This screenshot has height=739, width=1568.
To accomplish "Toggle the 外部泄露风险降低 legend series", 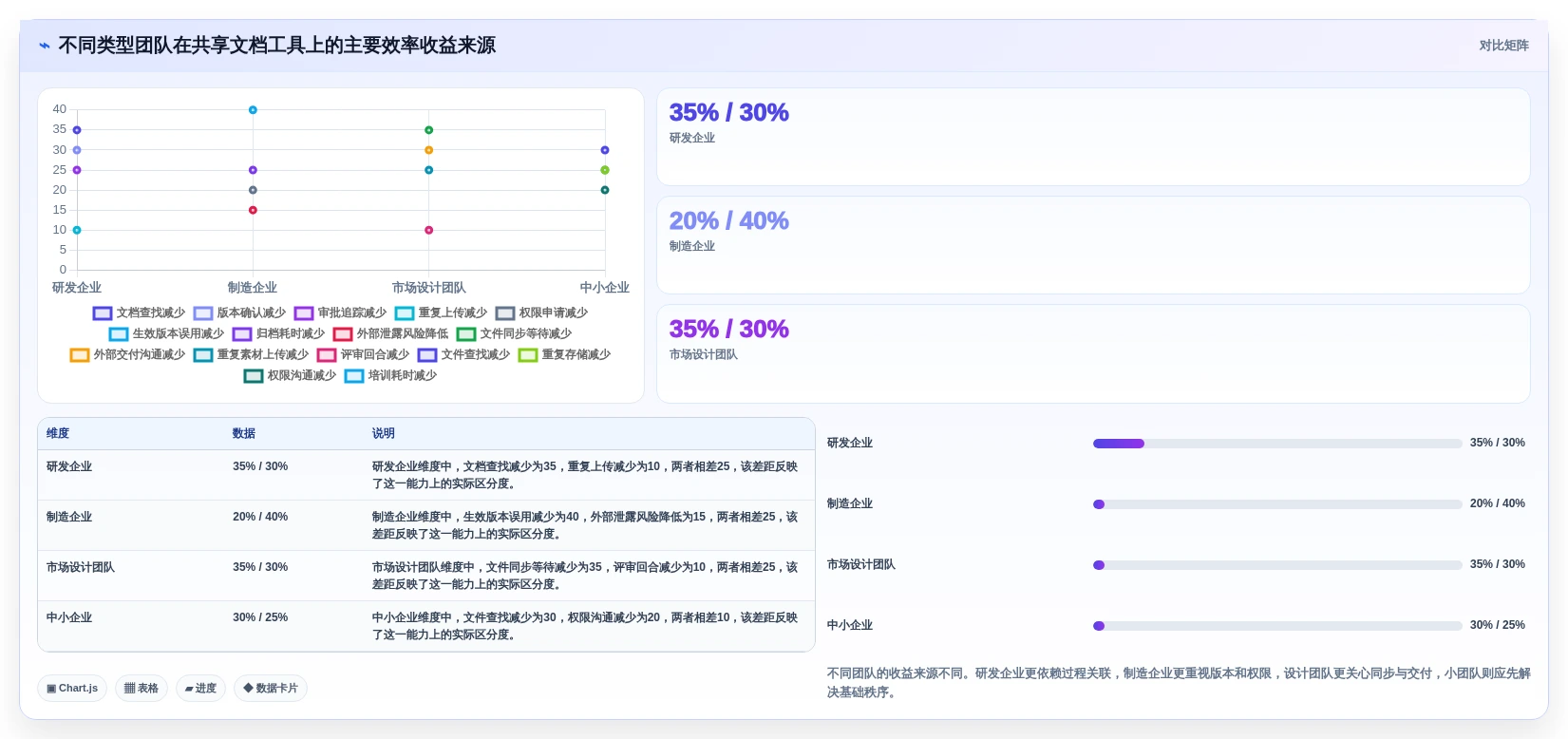I will [391, 333].
